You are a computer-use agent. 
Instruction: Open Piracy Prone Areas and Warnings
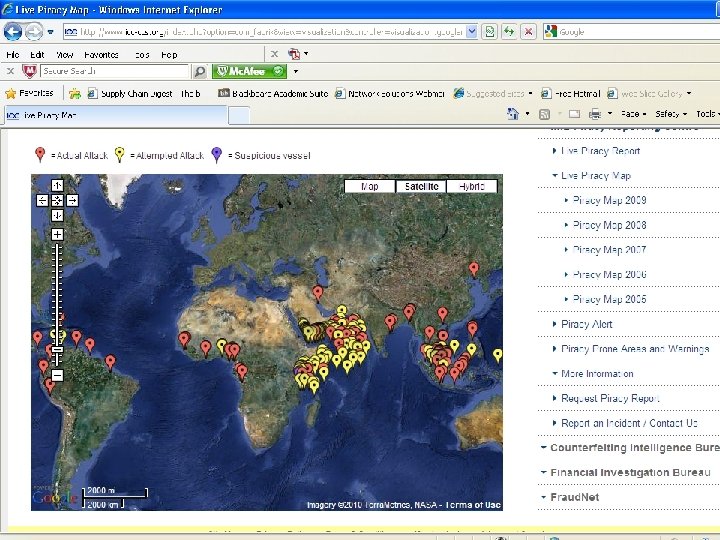(635, 349)
